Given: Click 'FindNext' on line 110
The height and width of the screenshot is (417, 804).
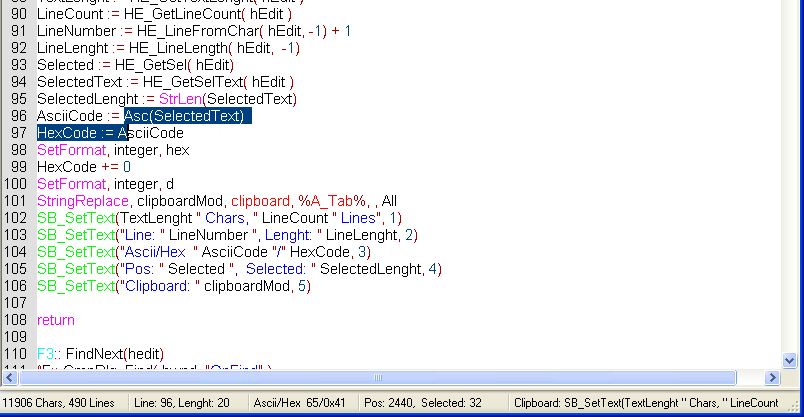Looking at the screenshot, I should coord(94,354).
